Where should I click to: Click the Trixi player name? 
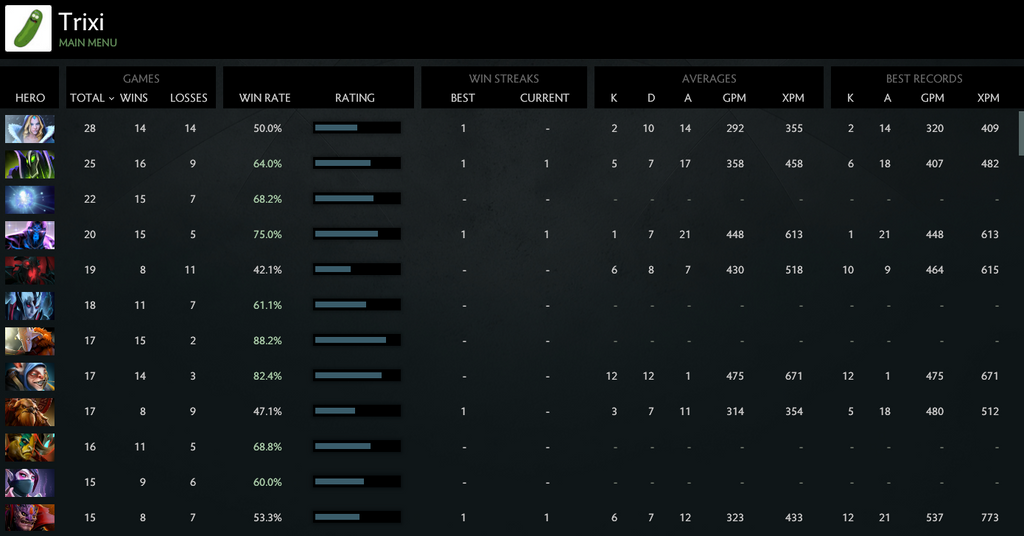pyautogui.click(x=81, y=22)
